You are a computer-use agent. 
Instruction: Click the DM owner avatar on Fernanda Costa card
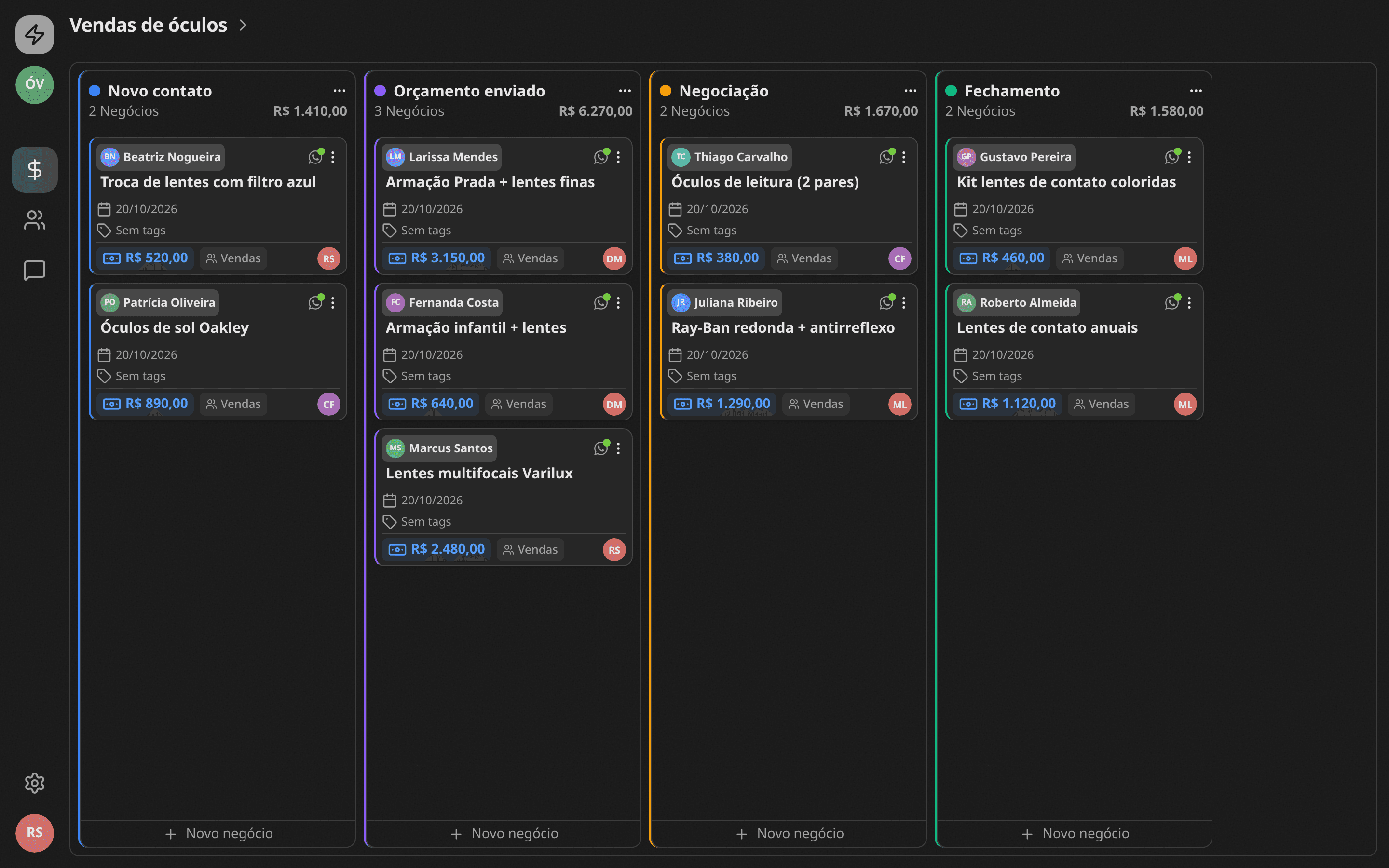coord(614,404)
